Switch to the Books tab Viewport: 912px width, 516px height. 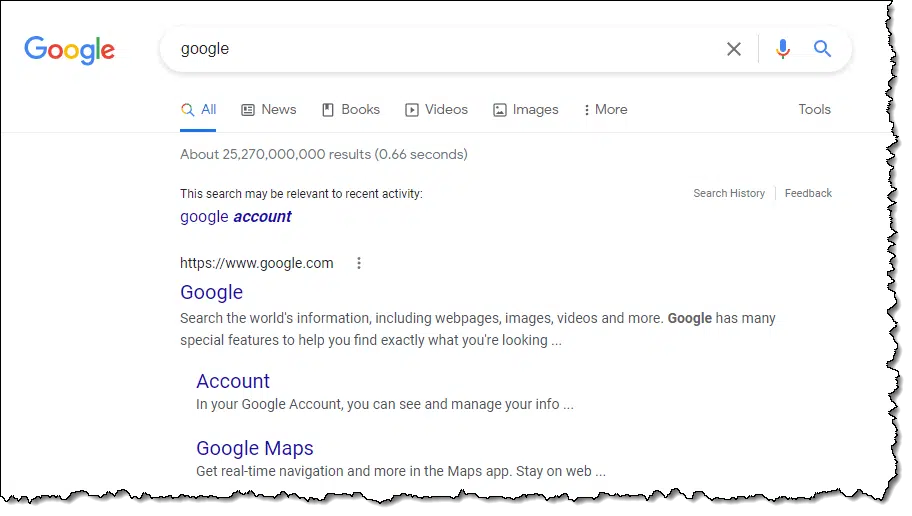point(351,109)
